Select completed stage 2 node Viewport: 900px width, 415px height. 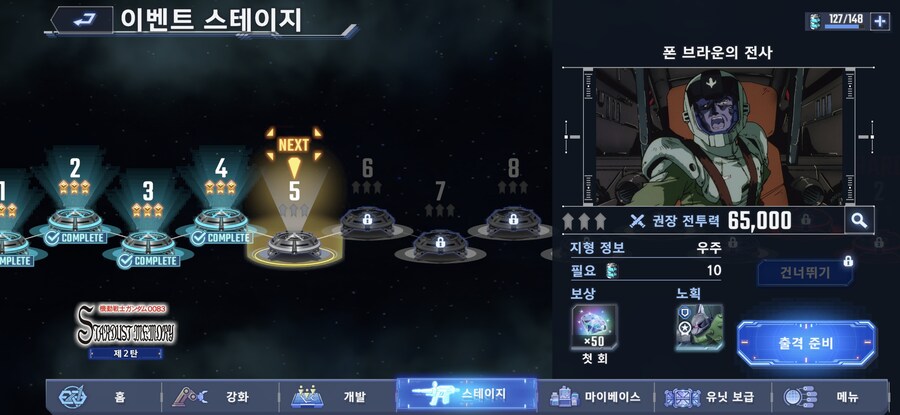(x=75, y=220)
